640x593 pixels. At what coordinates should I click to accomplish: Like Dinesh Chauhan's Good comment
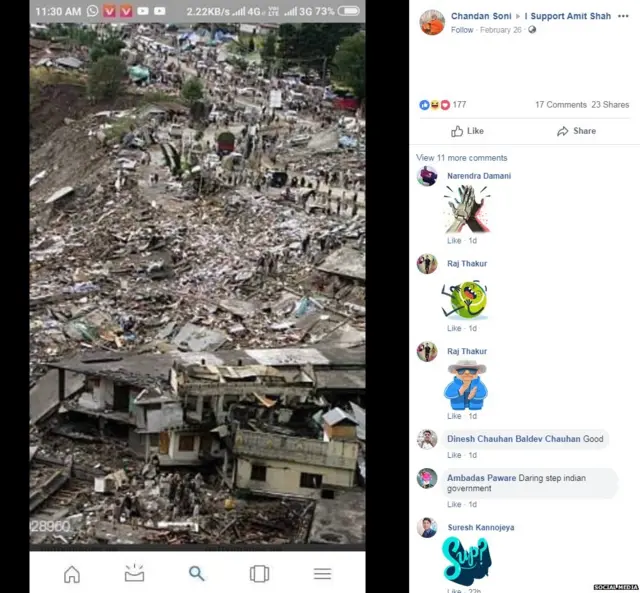pyautogui.click(x=454, y=455)
